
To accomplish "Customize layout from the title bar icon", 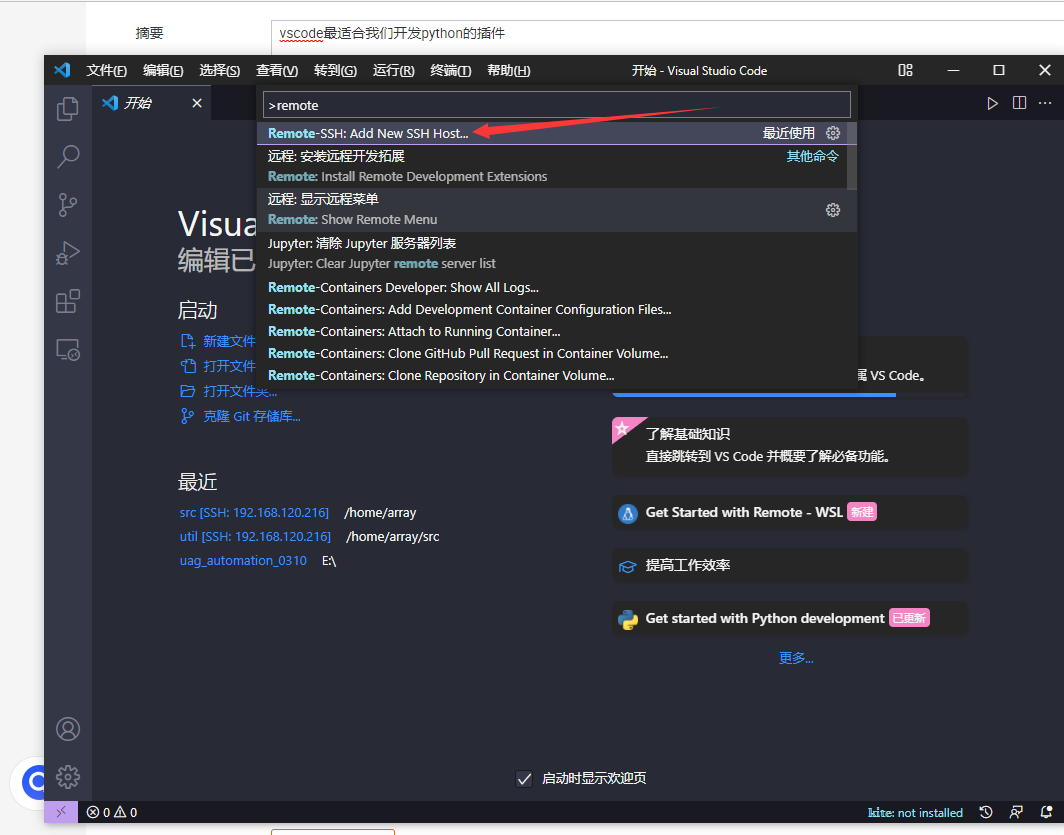I will 905,70.
